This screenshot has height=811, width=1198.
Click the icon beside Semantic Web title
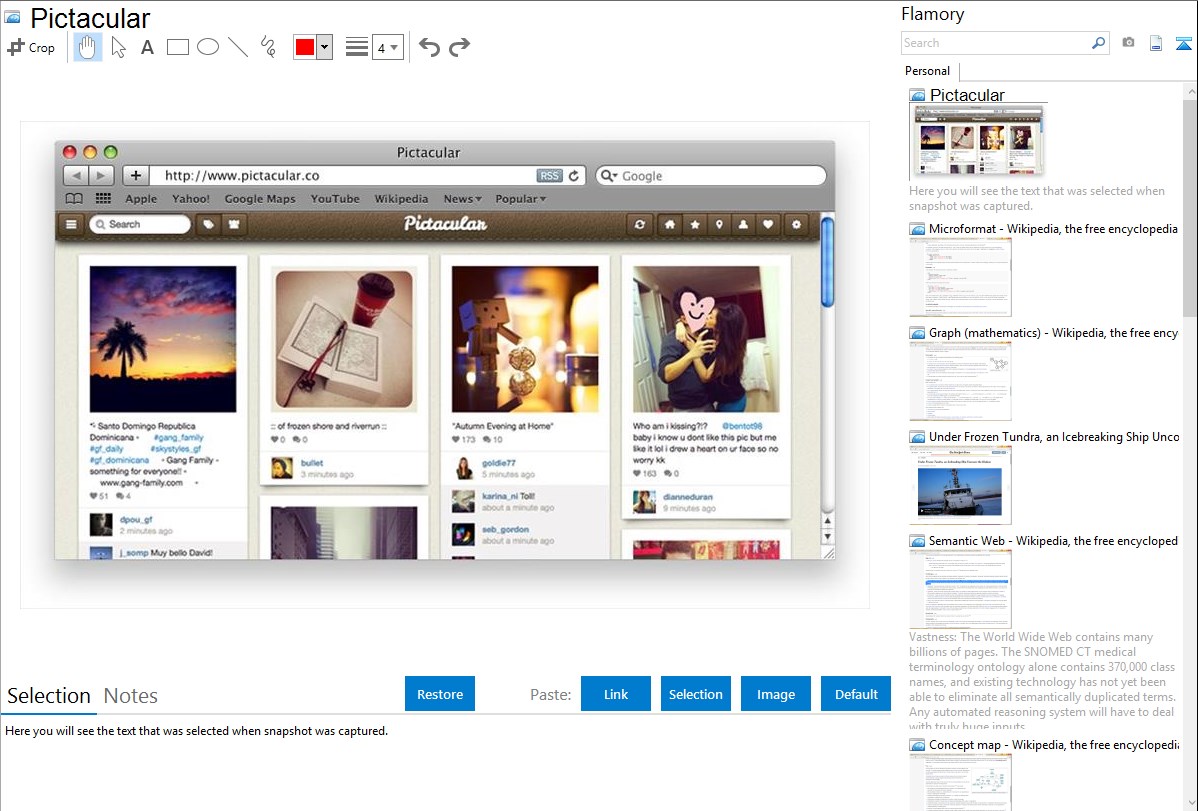917,541
